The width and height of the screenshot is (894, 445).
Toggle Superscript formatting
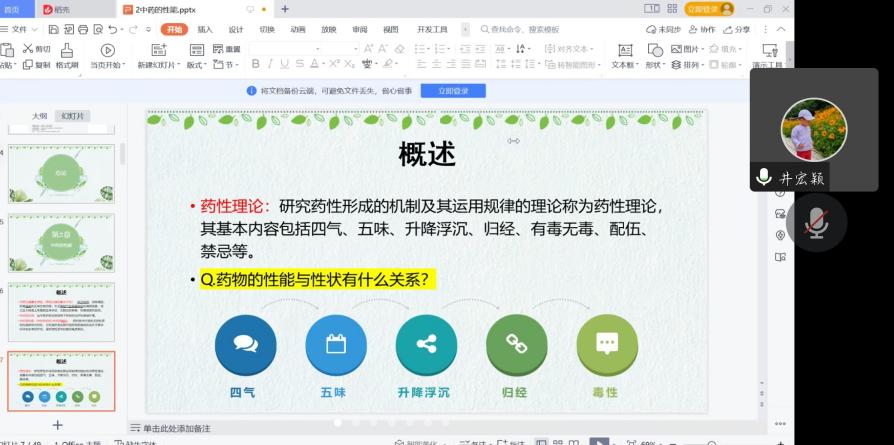(334, 64)
